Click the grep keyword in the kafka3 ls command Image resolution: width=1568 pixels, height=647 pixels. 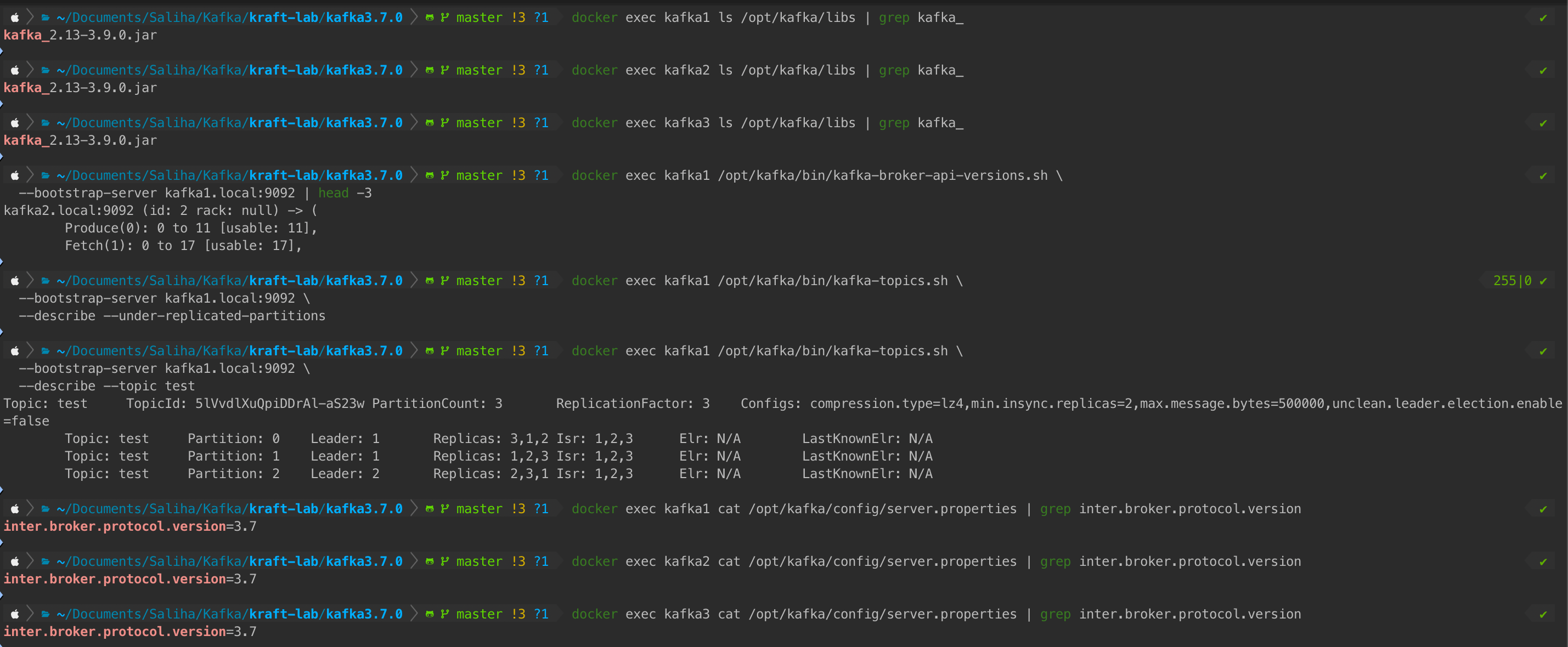(894, 123)
